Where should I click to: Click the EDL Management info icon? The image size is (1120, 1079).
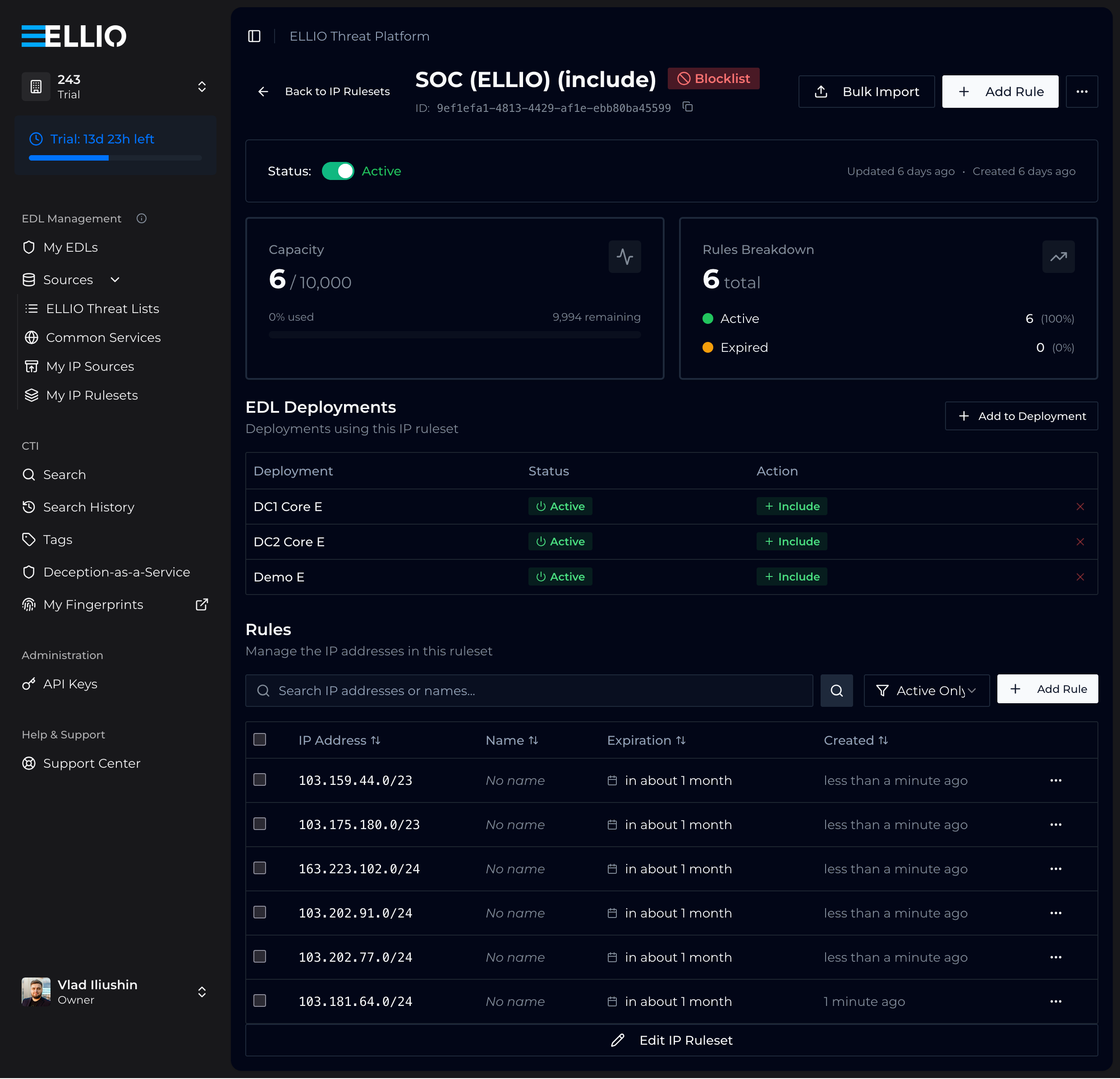click(x=142, y=218)
